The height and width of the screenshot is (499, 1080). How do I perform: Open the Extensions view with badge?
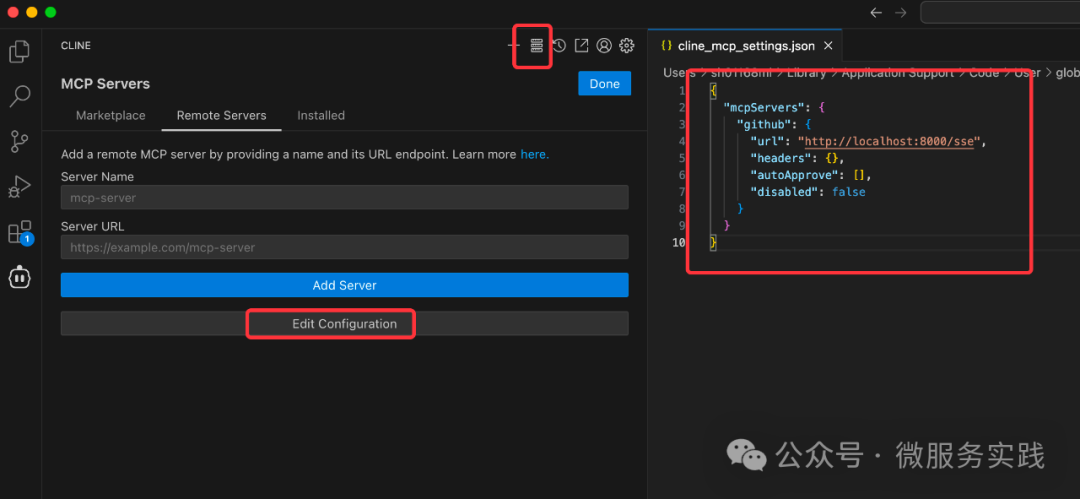[20, 232]
